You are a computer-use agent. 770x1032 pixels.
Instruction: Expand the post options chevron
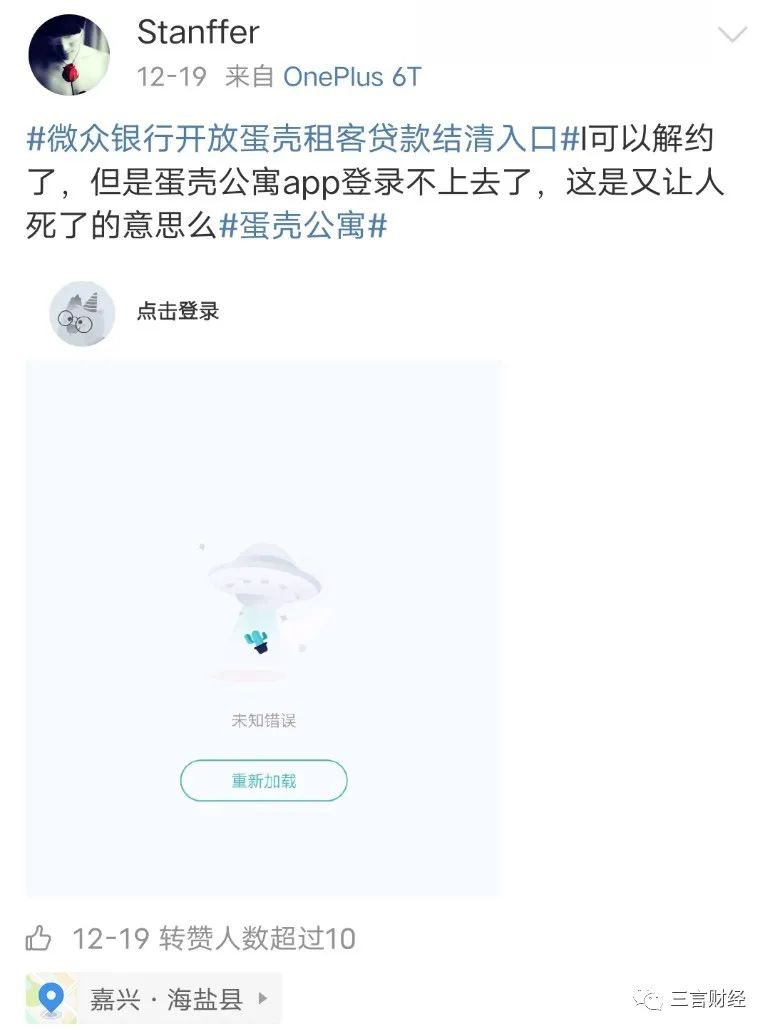[732, 34]
